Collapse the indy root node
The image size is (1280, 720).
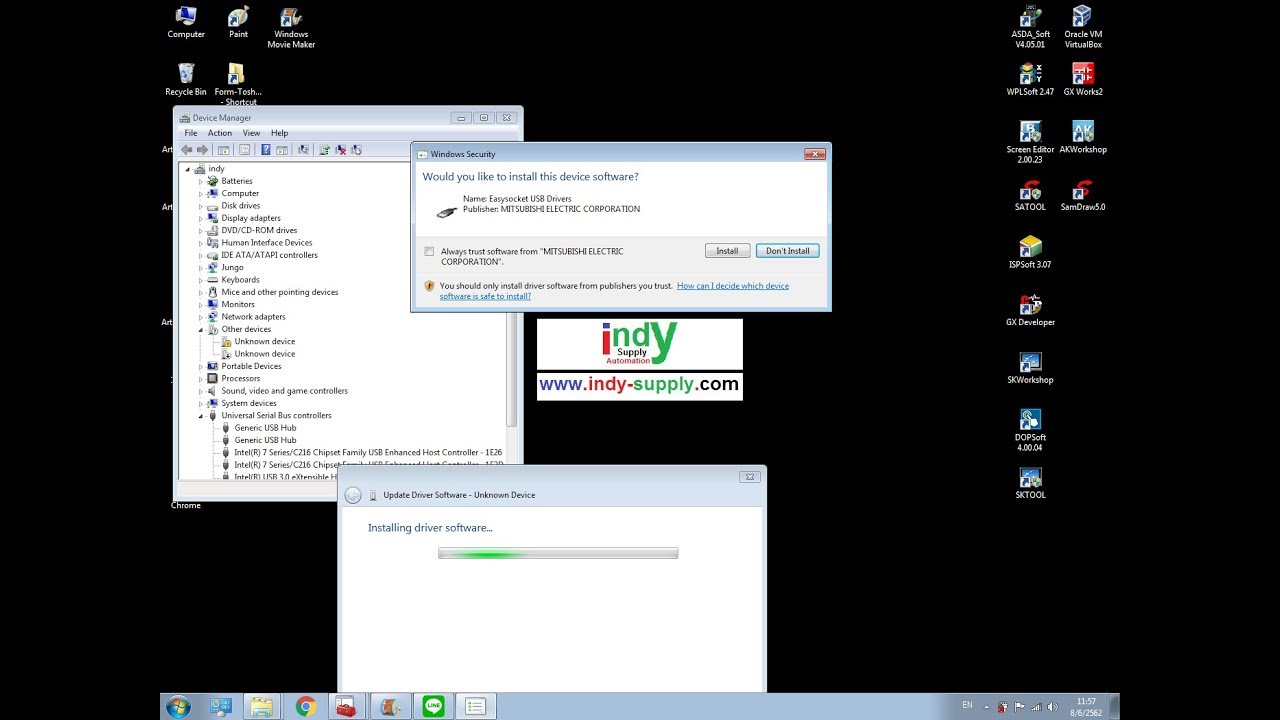point(187,169)
